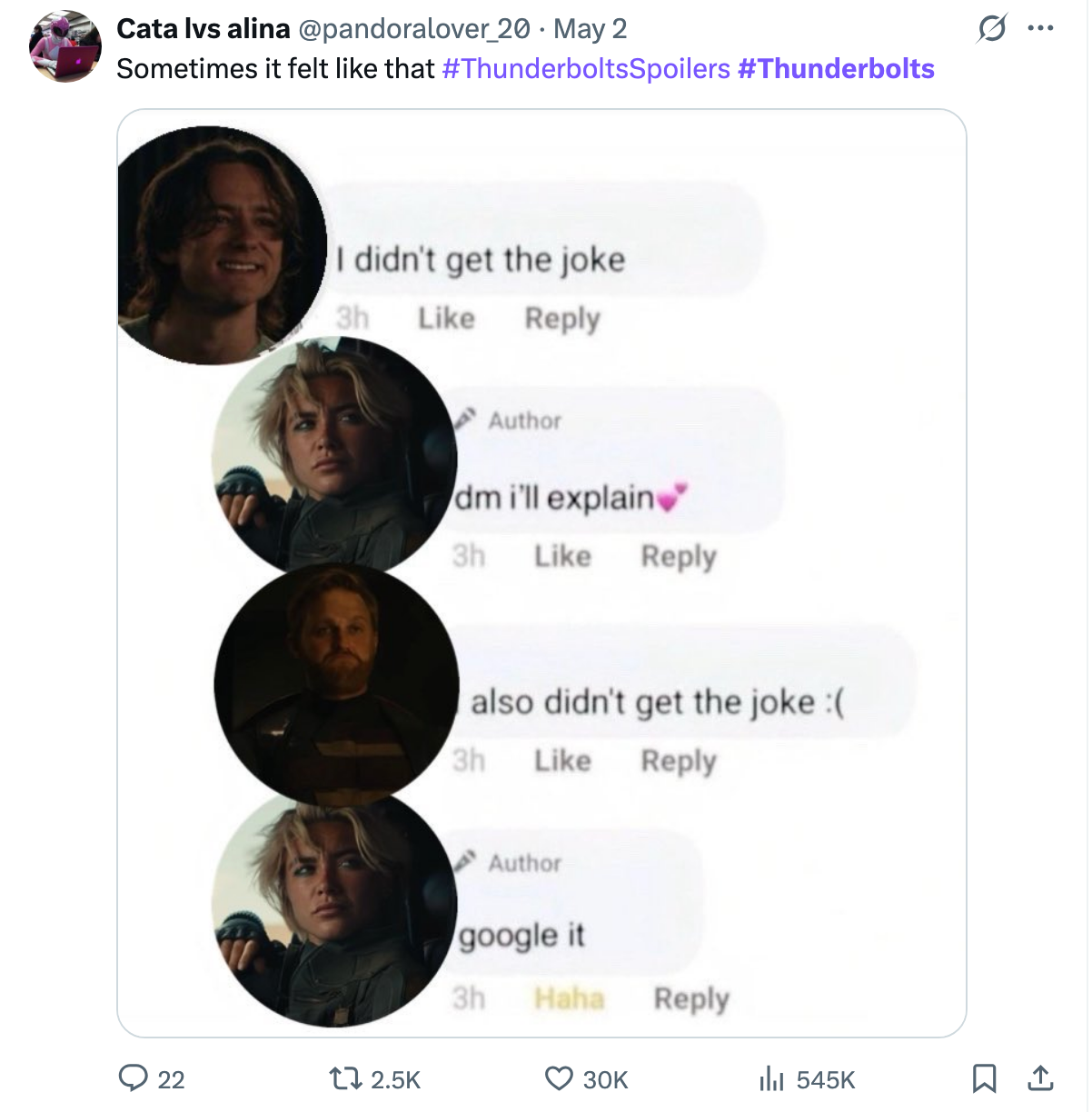
Task: Open the #ThunderboltsSpoilers hashtag
Action: coord(585,68)
